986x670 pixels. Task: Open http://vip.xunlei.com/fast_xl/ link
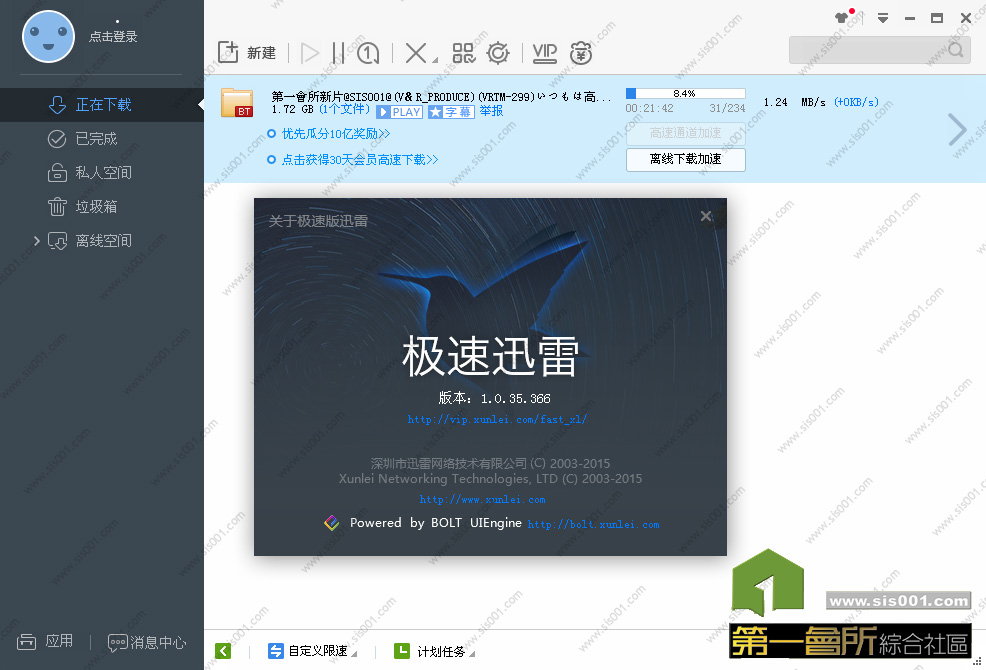click(497, 419)
